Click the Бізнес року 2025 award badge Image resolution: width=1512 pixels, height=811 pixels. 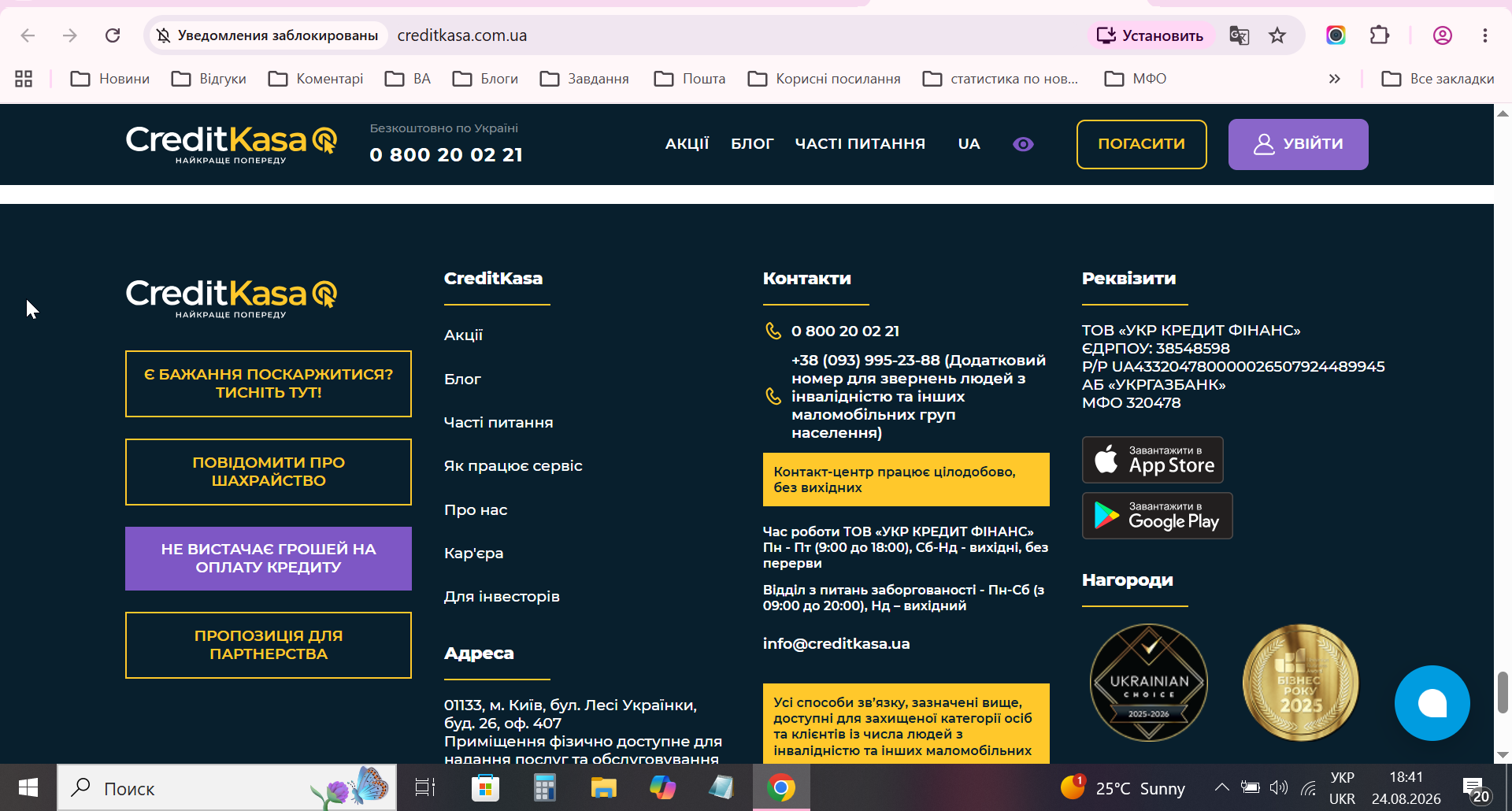[1300, 683]
